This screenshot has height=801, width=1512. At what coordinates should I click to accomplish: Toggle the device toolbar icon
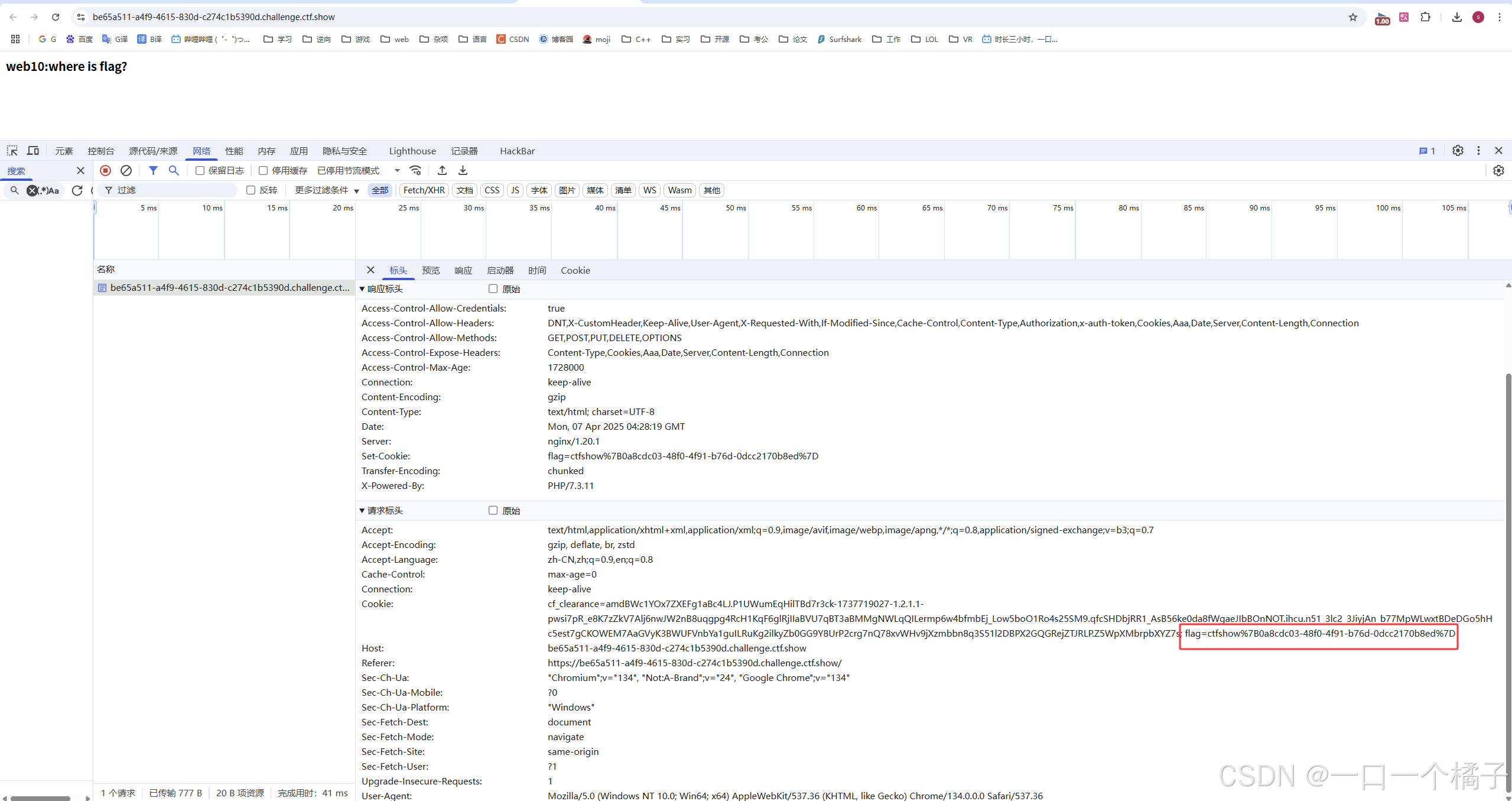33,151
